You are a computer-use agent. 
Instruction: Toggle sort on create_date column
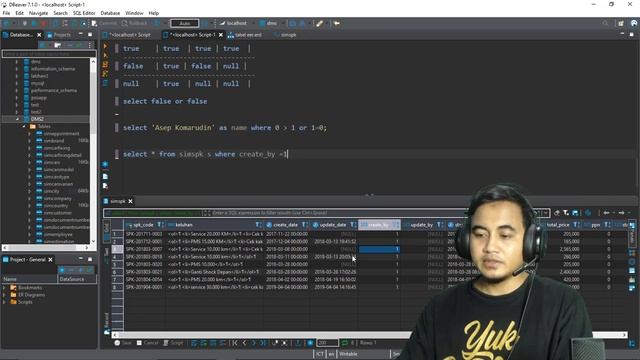click(x=304, y=225)
